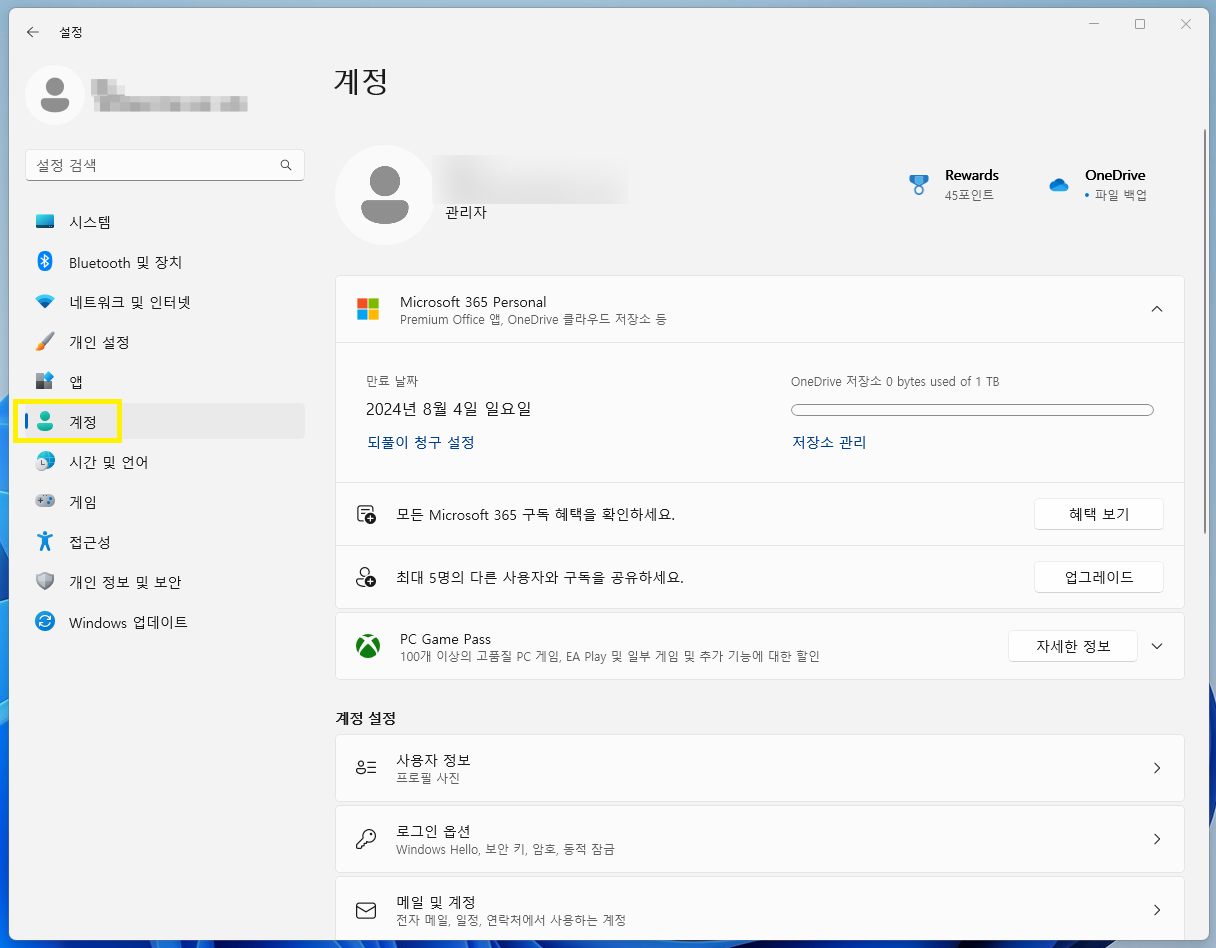Click the 개인 정보 및 보안 shield icon

click(45, 582)
